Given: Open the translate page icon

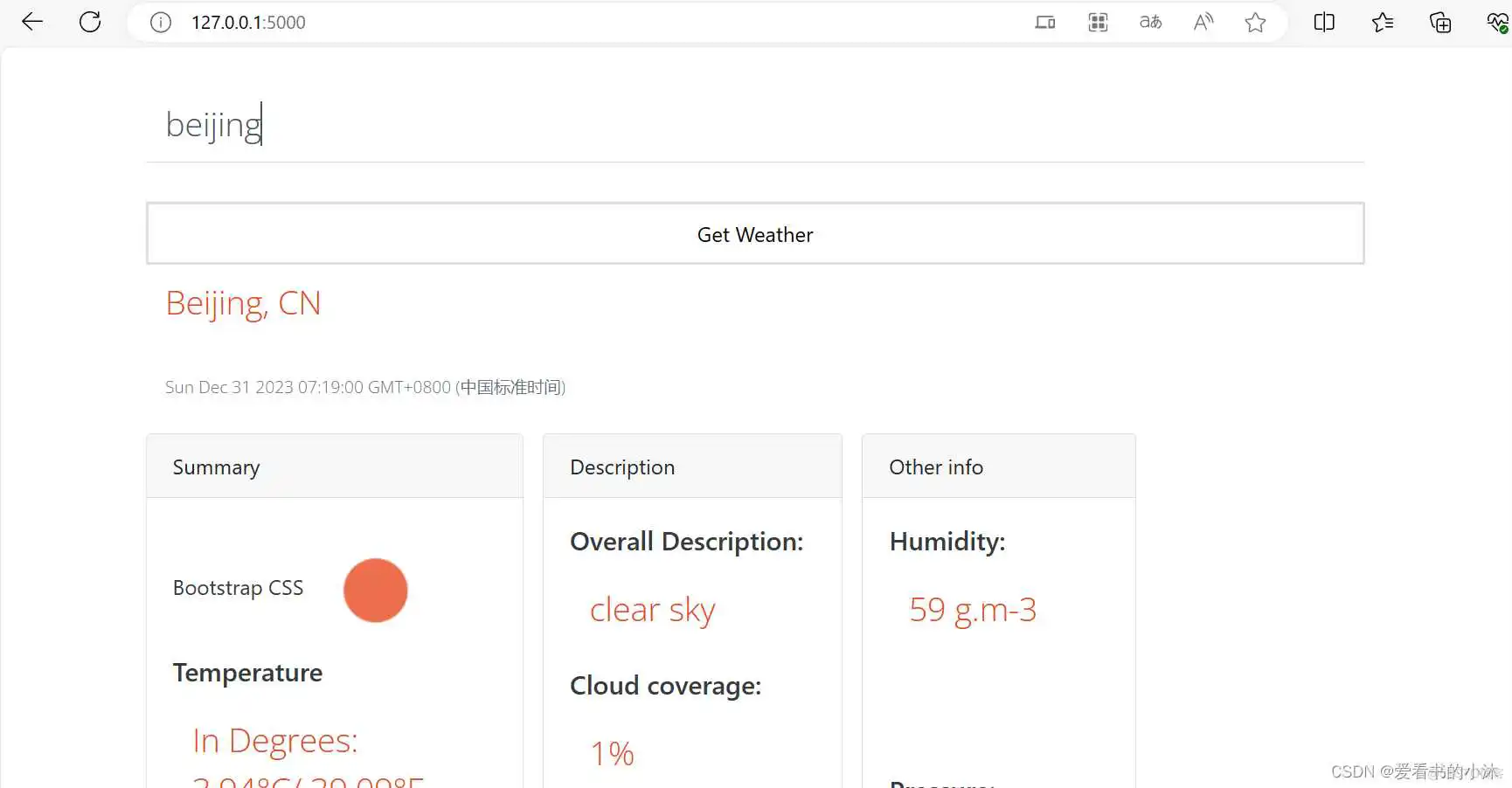Looking at the screenshot, I should pyautogui.click(x=1150, y=23).
